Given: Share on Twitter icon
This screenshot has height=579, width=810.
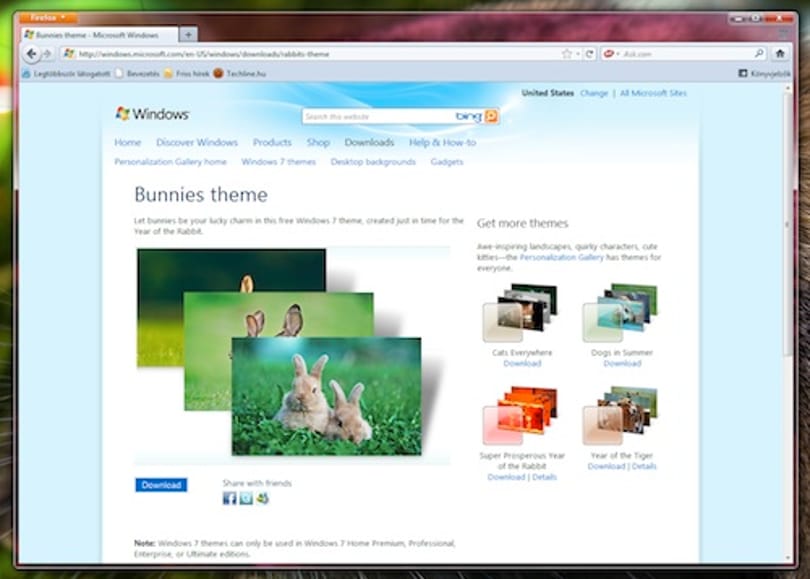Looking at the screenshot, I should tap(246, 498).
